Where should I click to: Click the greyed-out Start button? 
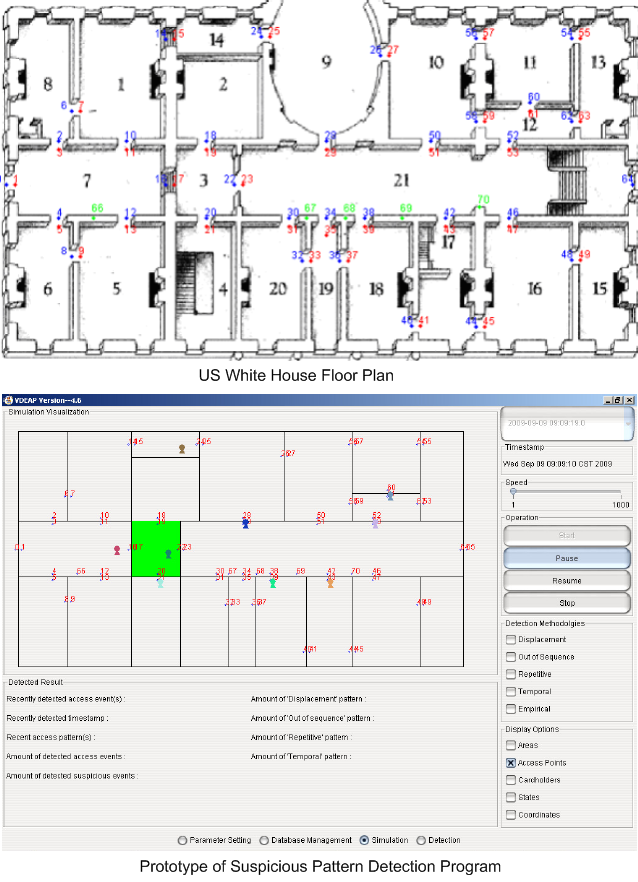pos(567,536)
